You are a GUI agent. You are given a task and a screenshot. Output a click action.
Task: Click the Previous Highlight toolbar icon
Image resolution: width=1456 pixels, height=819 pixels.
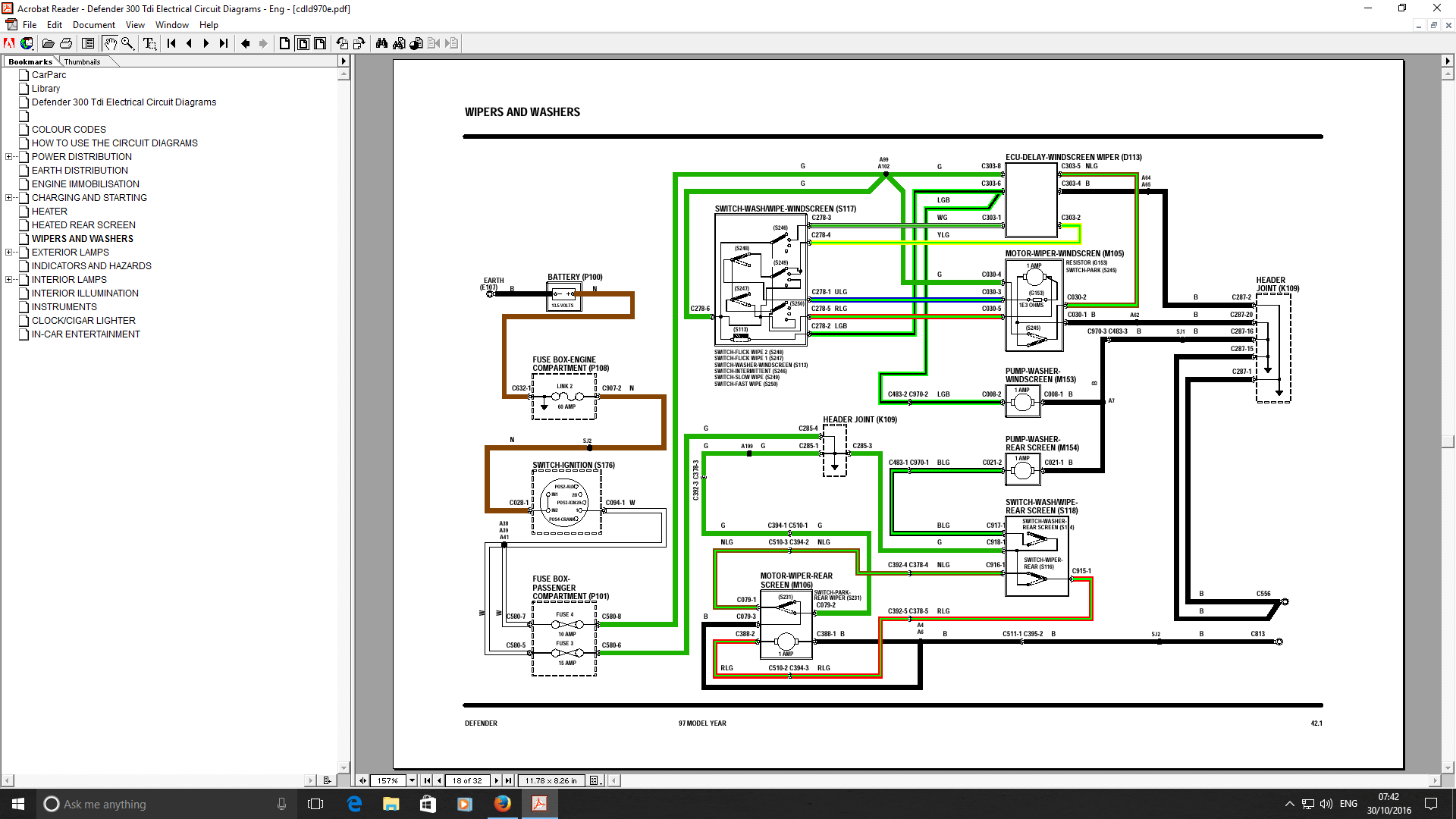tap(434, 43)
